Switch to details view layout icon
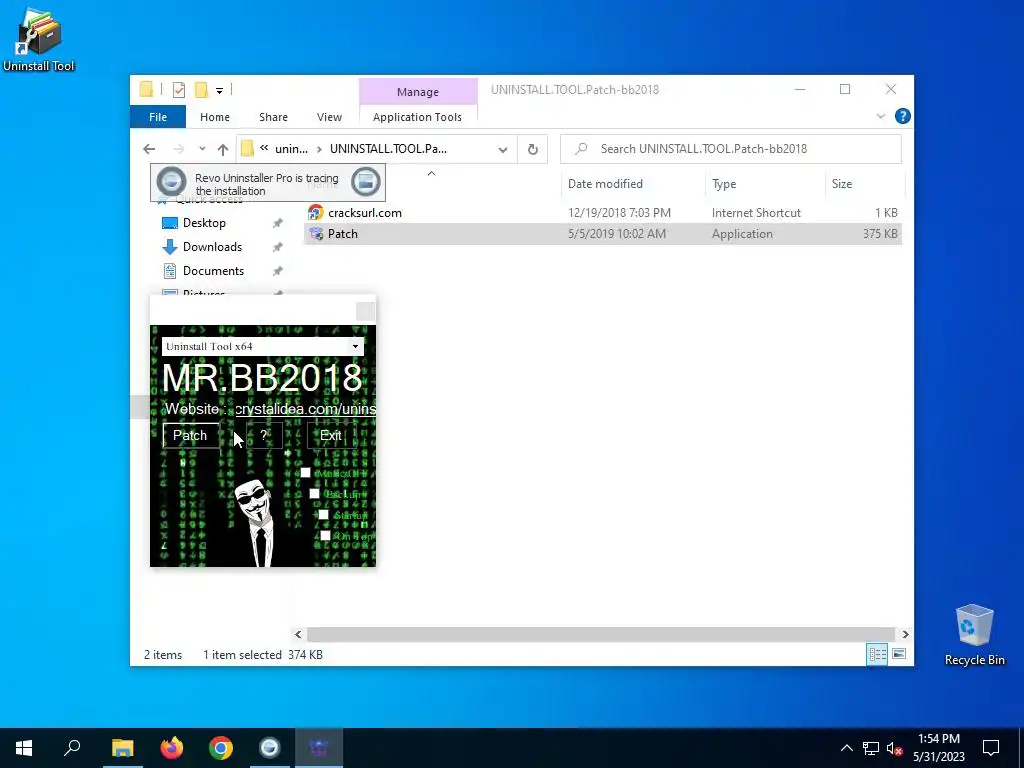The image size is (1024, 768). pyautogui.click(x=877, y=654)
